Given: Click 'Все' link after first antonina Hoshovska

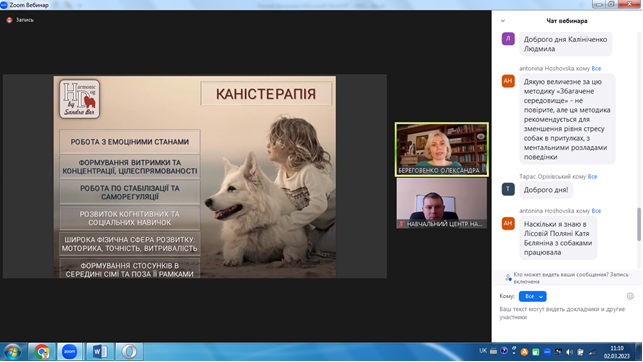Looking at the screenshot, I should [x=596, y=68].
